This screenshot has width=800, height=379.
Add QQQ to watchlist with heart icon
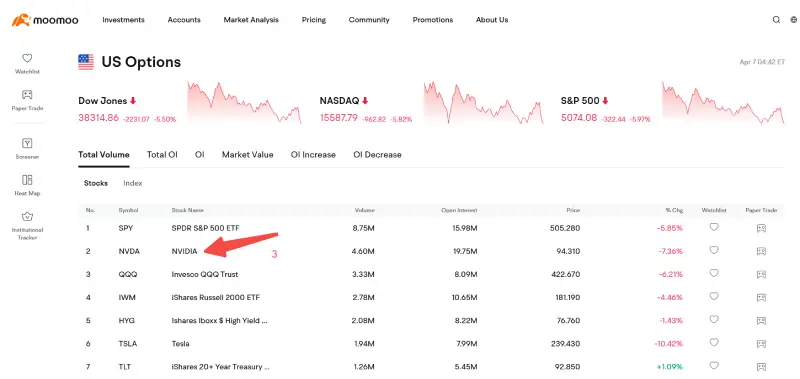point(714,273)
